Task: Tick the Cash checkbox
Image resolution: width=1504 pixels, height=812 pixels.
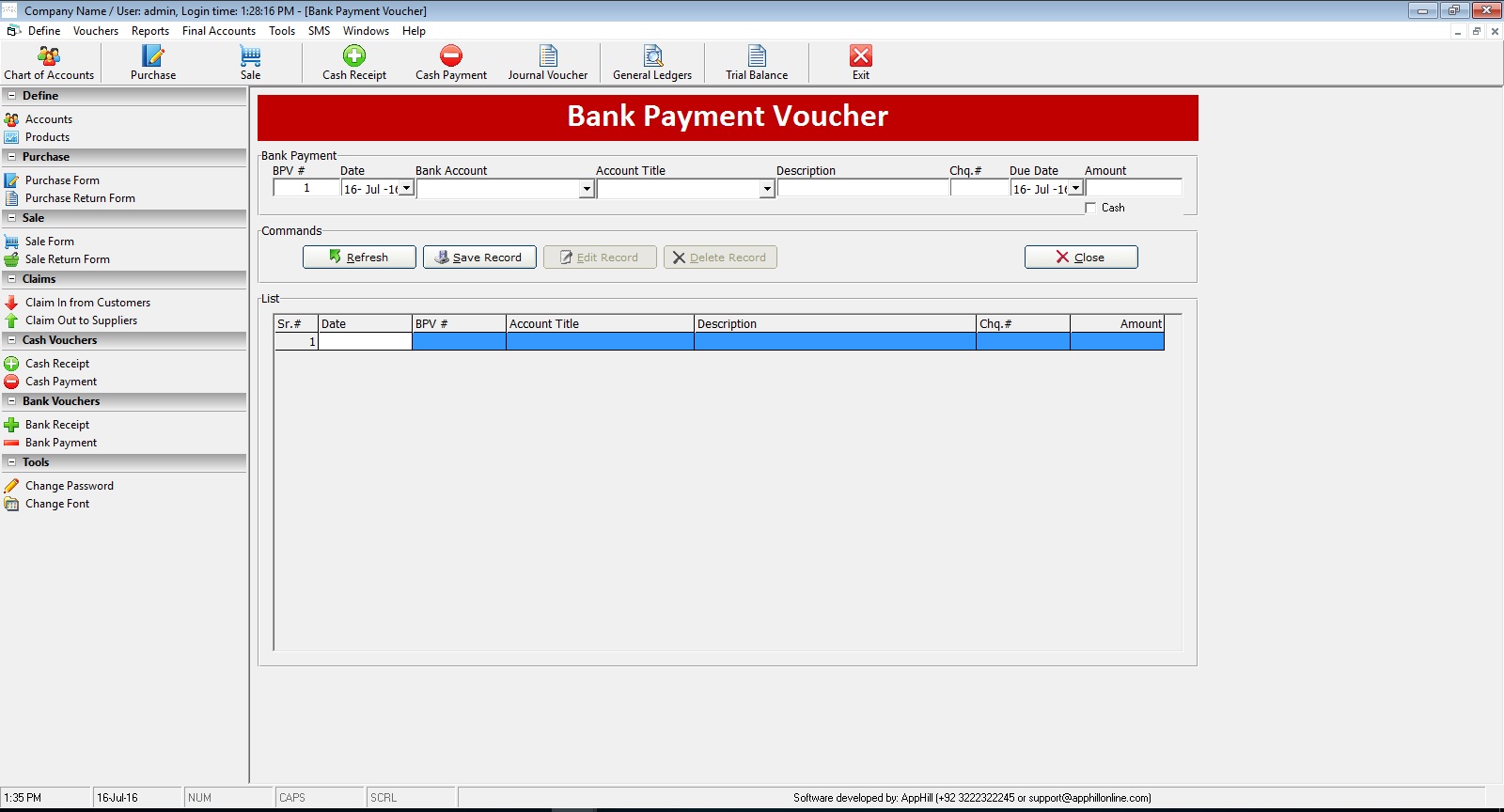Action: coord(1090,208)
